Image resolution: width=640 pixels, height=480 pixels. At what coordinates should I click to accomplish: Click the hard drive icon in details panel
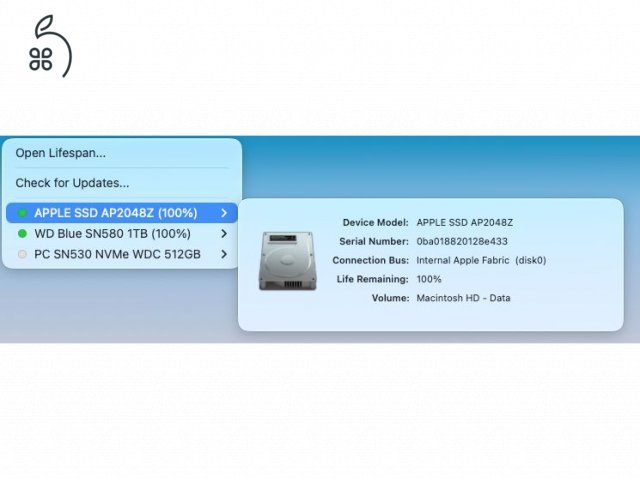pos(287,261)
